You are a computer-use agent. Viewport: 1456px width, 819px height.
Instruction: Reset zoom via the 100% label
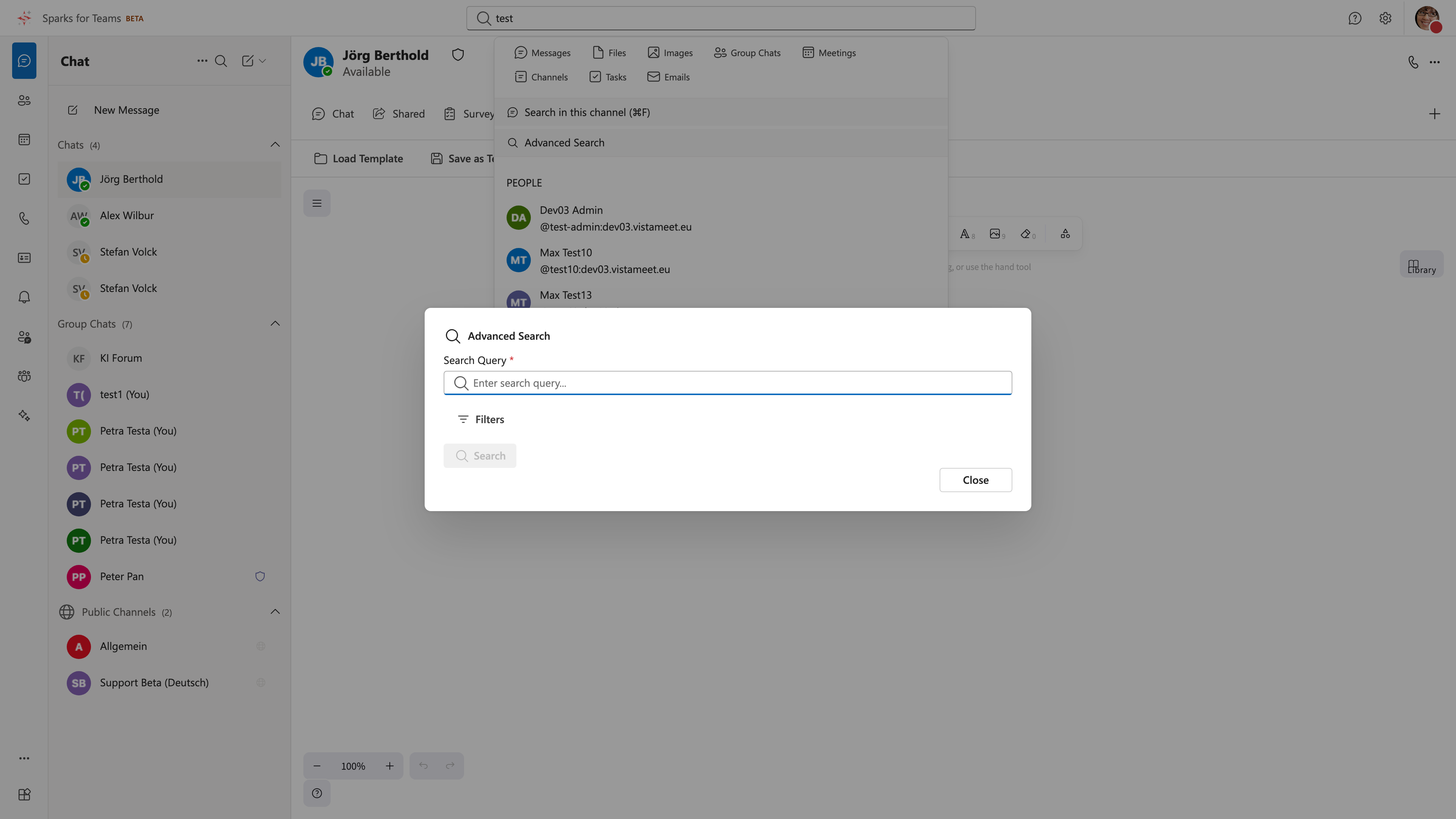pyautogui.click(x=353, y=766)
